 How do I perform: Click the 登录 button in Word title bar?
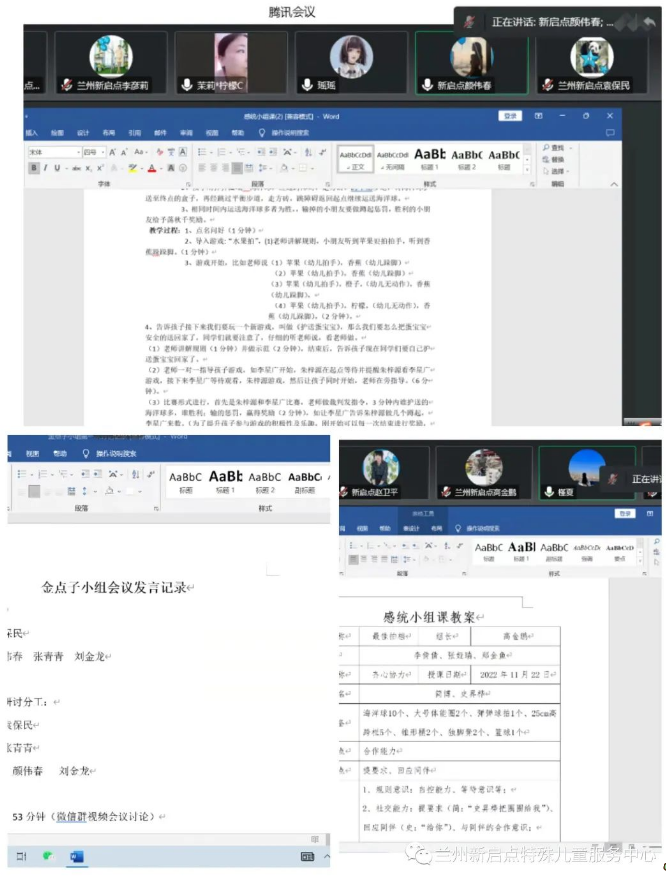click(x=511, y=116)
